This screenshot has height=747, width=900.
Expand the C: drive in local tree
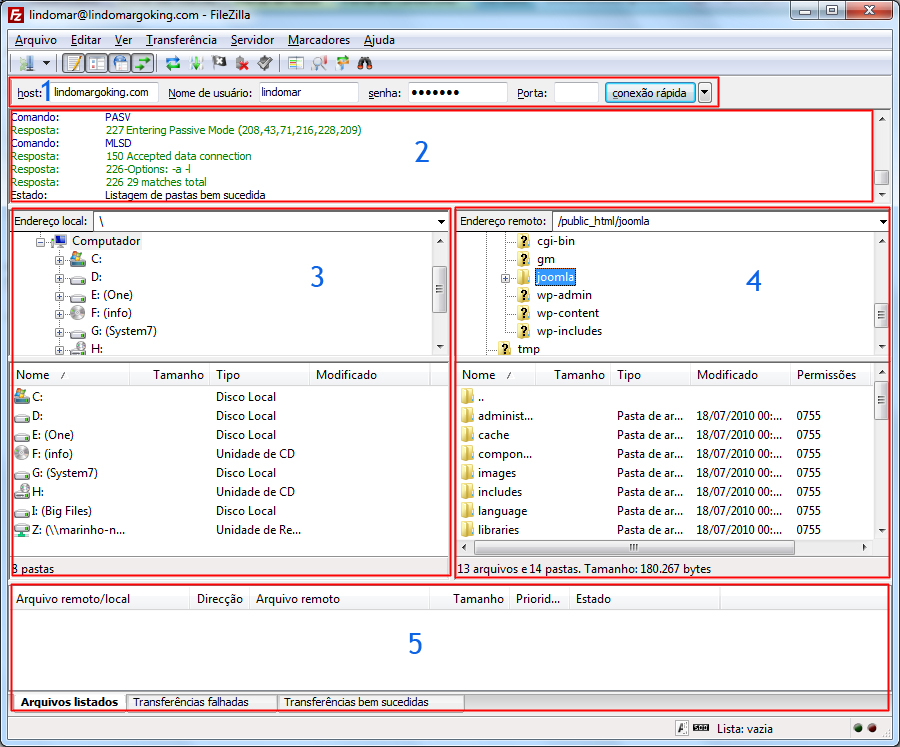[59, 260]
